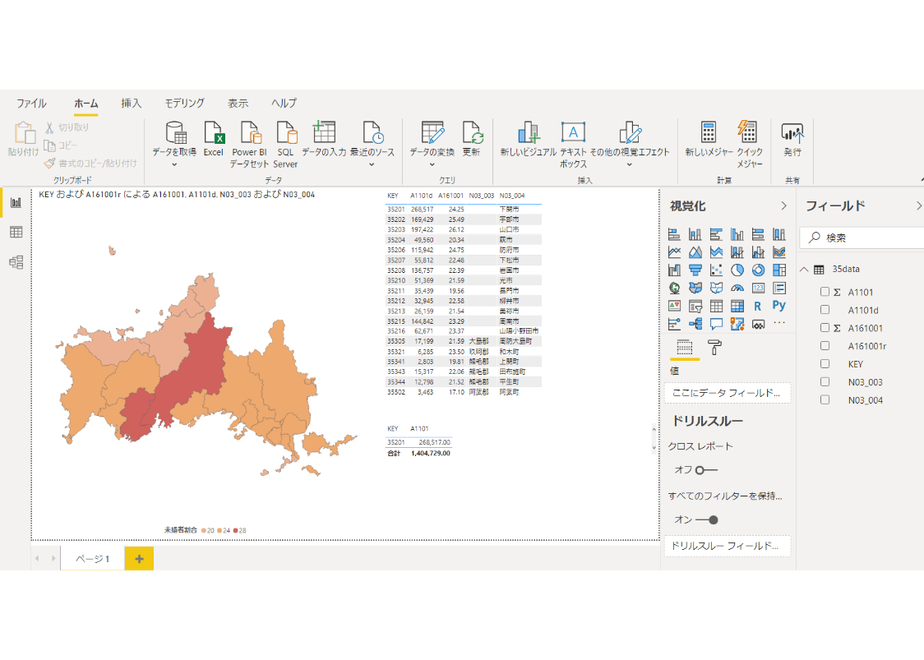Open クイック メジャー dialog
The height and width of the screenshot is (660, 924).
(749, 144)
